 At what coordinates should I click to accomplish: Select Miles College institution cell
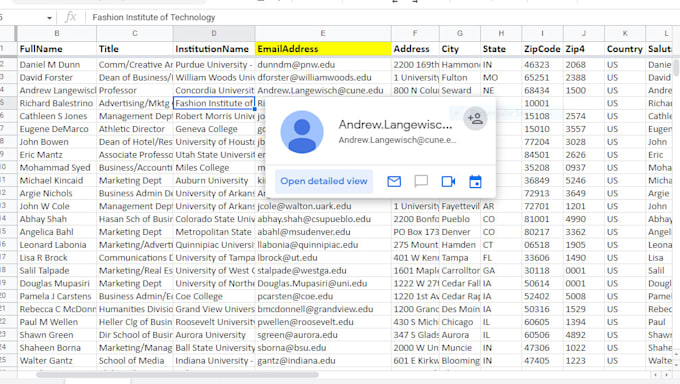(x=214, y=167)
